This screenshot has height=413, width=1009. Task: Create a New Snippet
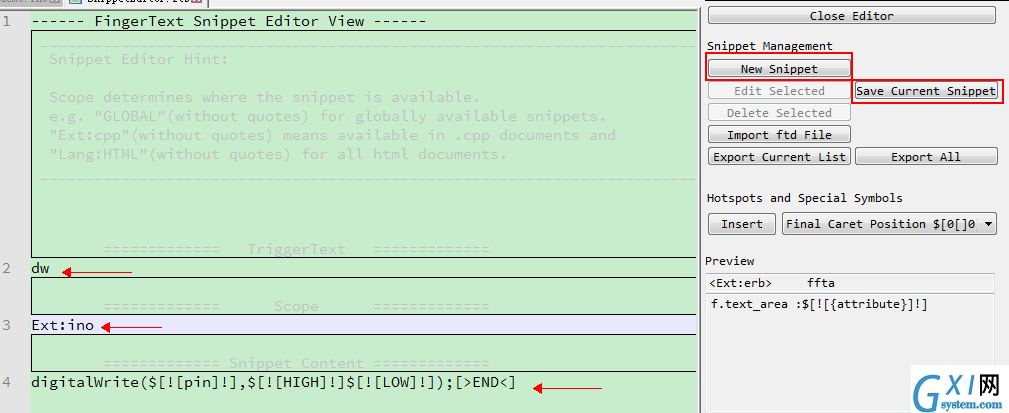(779, 69)
